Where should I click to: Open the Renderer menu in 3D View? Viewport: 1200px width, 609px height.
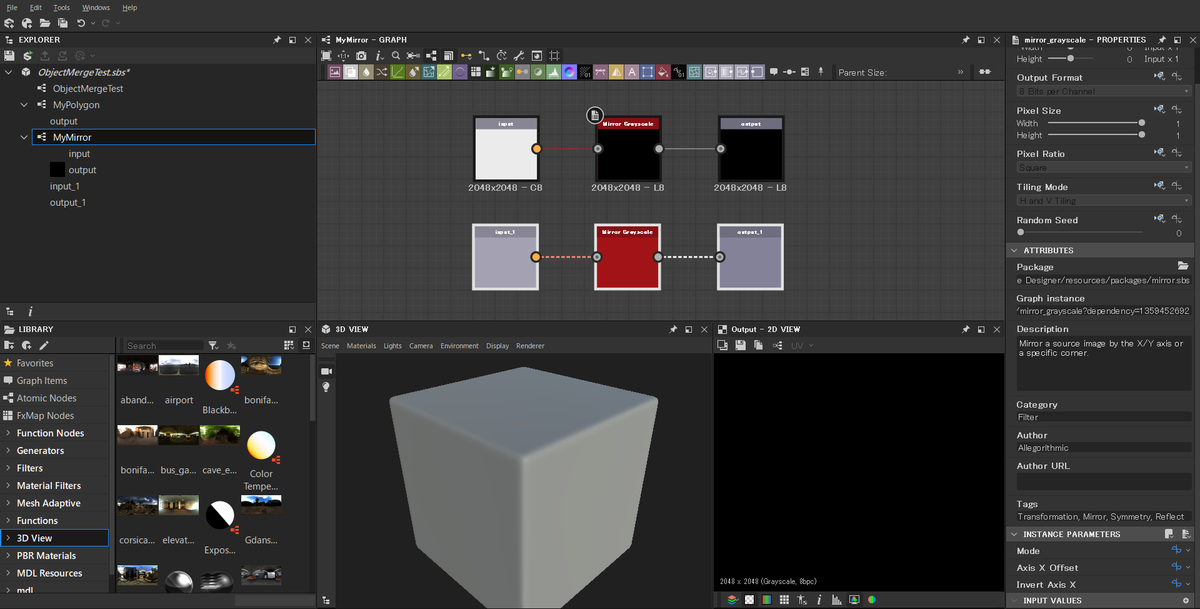pyautogui.click(x=530, y=346)
